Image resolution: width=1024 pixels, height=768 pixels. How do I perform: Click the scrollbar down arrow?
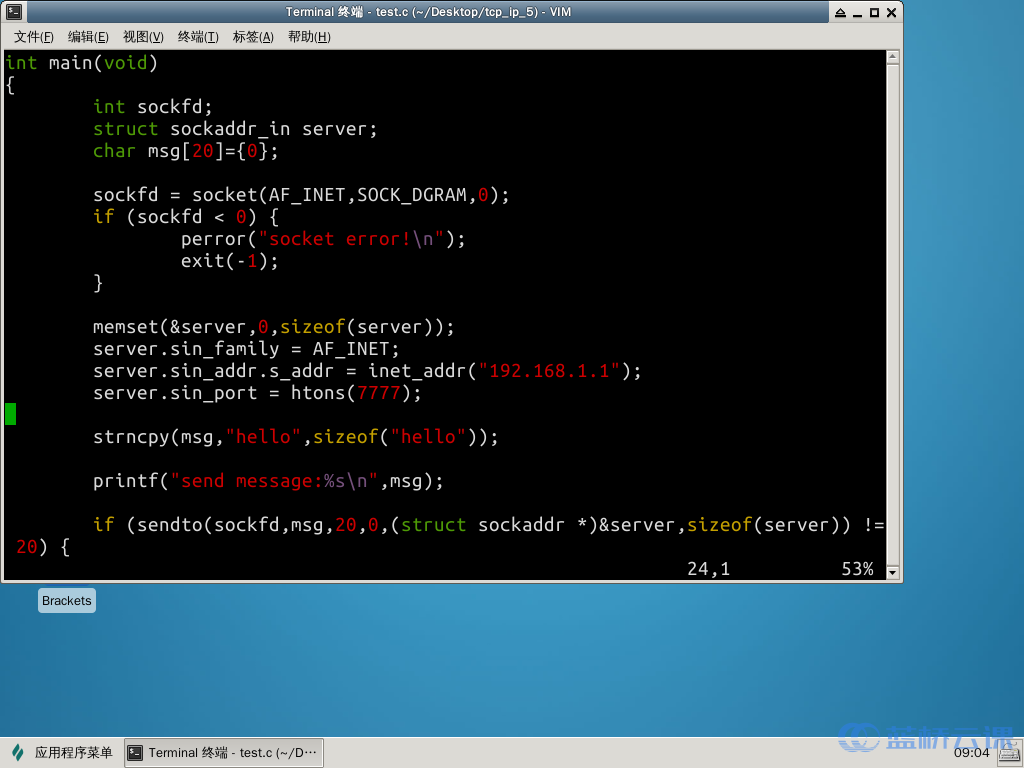[x=893, y=572]
